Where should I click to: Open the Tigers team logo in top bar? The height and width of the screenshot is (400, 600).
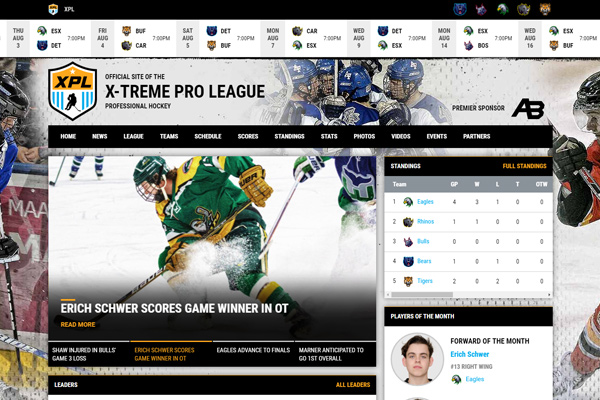pyautogui.click(x=545, y=9)
